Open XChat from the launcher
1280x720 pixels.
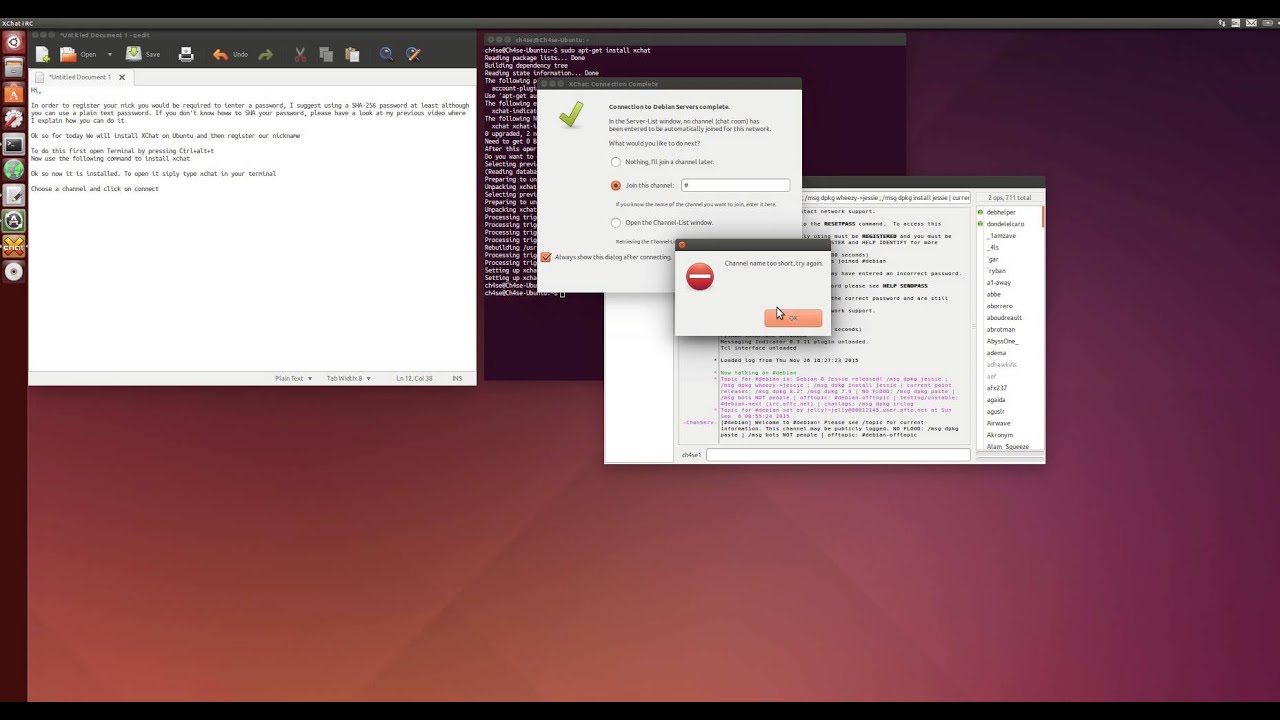[13, 246]
